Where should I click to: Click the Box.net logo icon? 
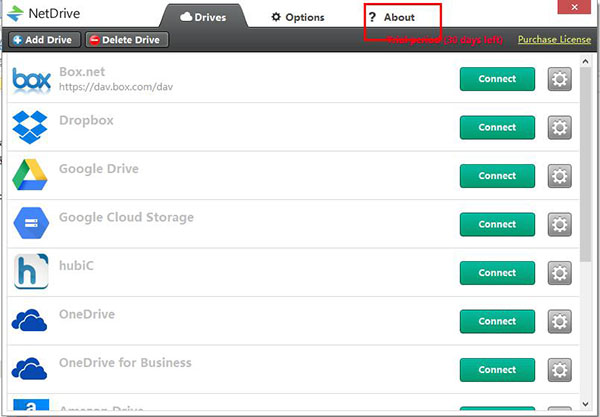pos(31,80)
